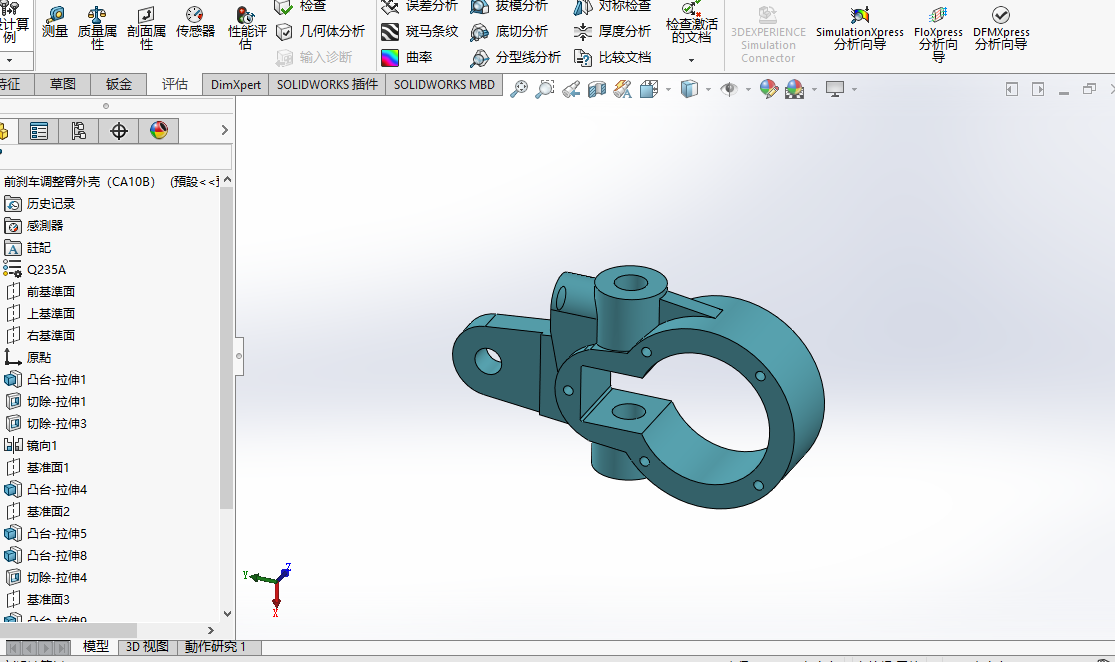Image resolution: width=1115 pixels, height=662 pixels.
Task: Toggle 曲率 curvature display
Action: [406, 57]
